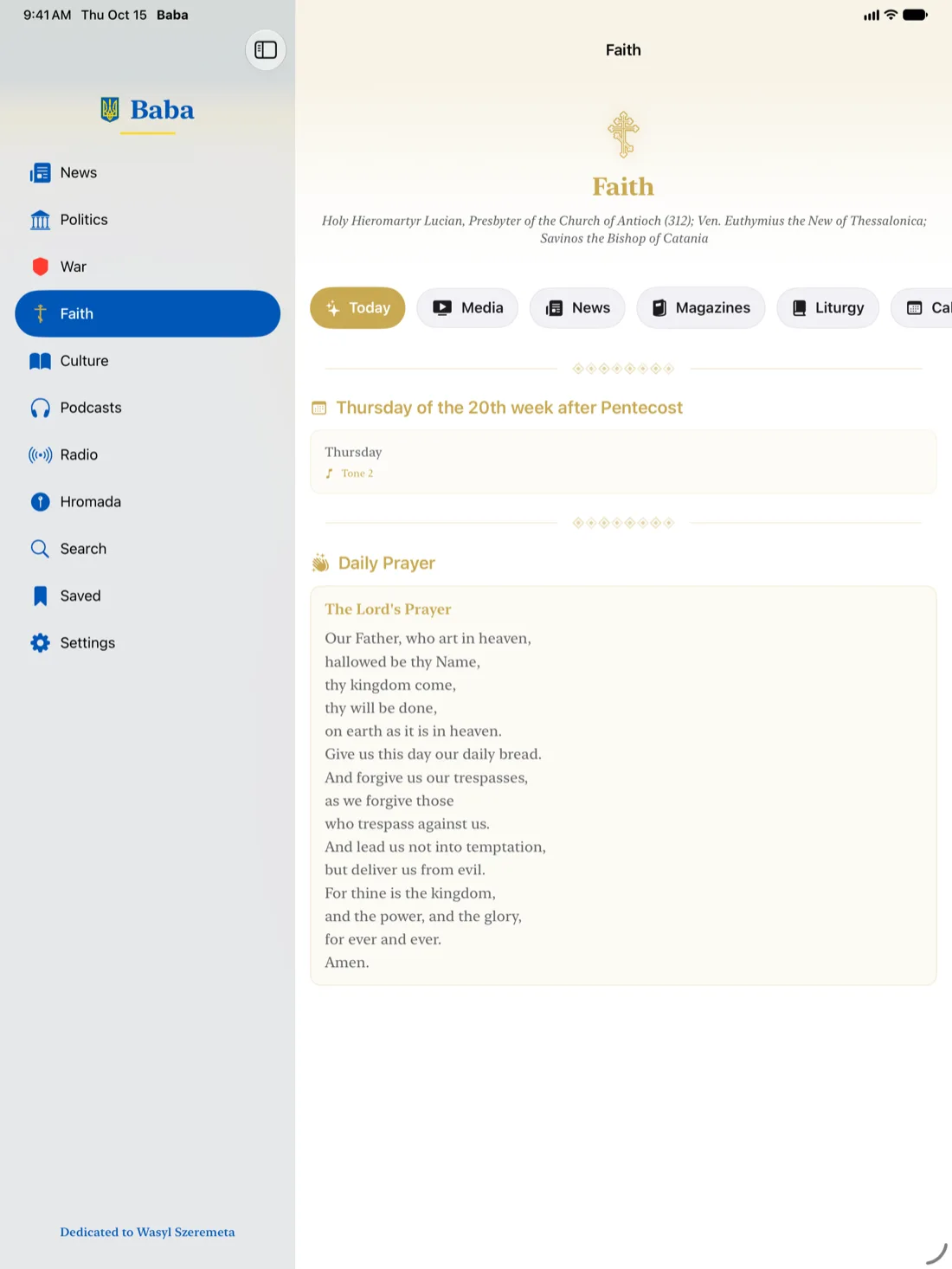Tap the Thu Oct 15 date in status bar
The height and width of the screenshot is (1269, 952).
pyautogui.click(x=114, y=15)
